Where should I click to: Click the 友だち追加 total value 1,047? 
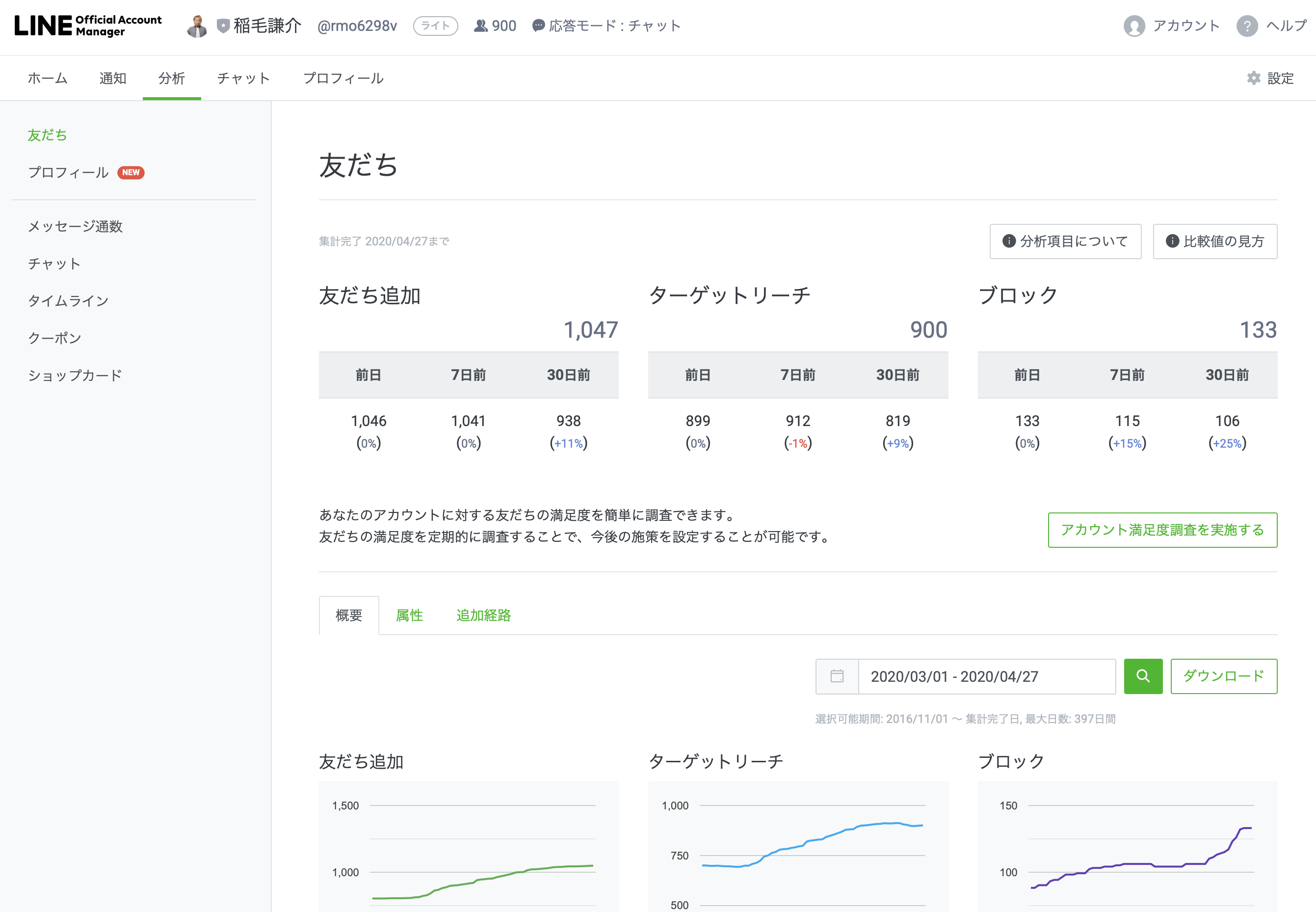tap(591, 330)
